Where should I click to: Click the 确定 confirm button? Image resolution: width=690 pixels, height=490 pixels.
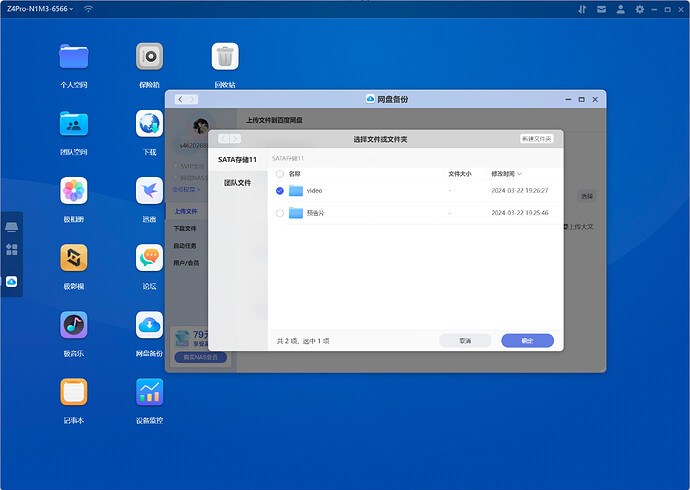pyautogui.click(x=527, y=341)
